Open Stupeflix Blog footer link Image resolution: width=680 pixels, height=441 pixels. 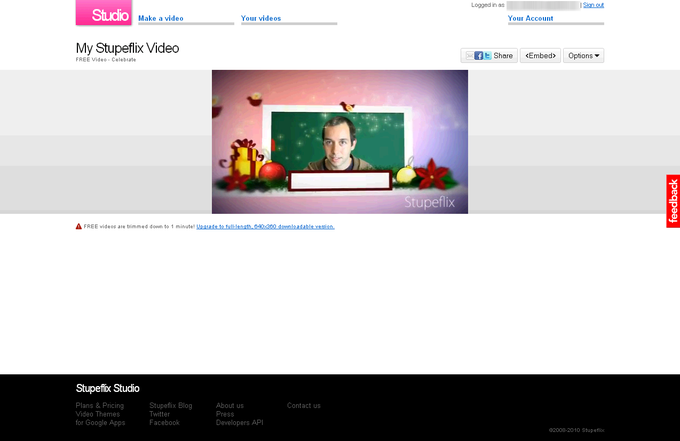tap(171, 405)
